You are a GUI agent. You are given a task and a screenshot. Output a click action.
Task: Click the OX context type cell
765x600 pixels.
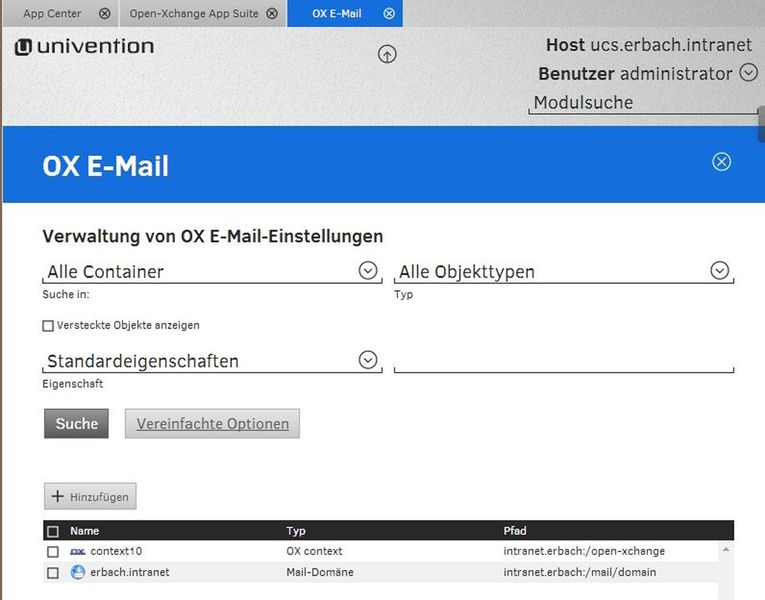coord(314,551)
